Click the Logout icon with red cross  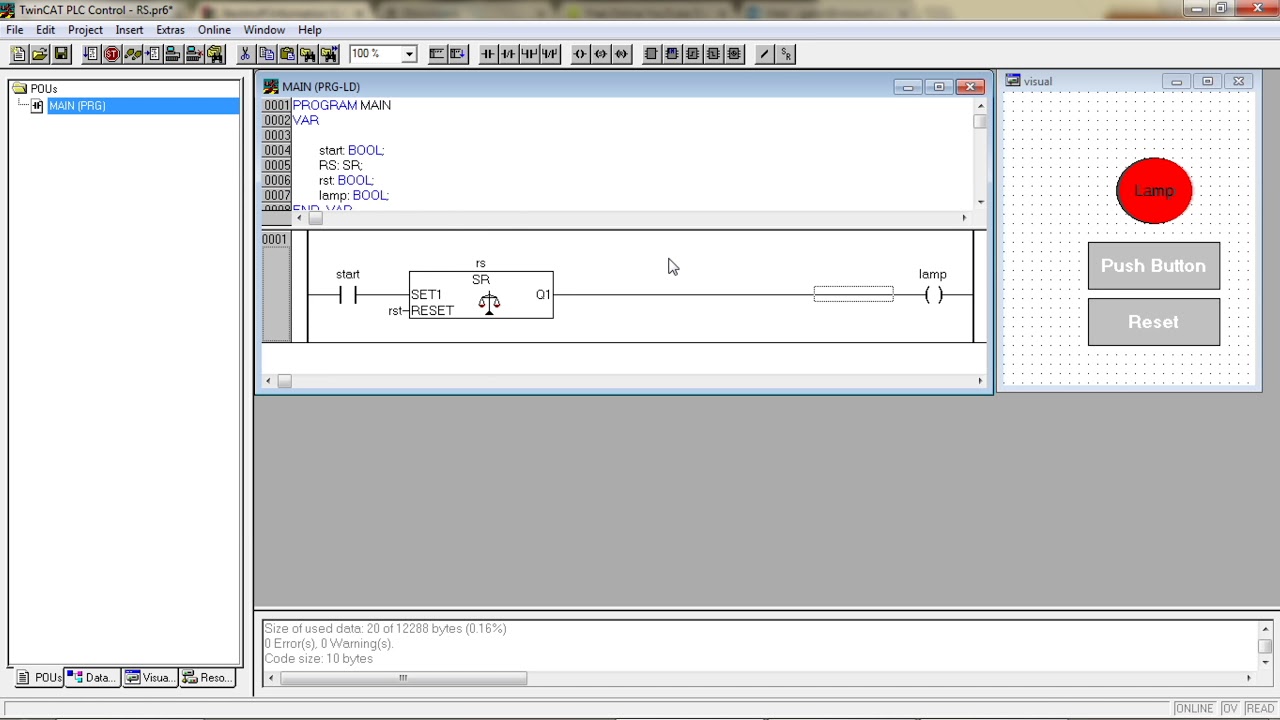(194, 54)
